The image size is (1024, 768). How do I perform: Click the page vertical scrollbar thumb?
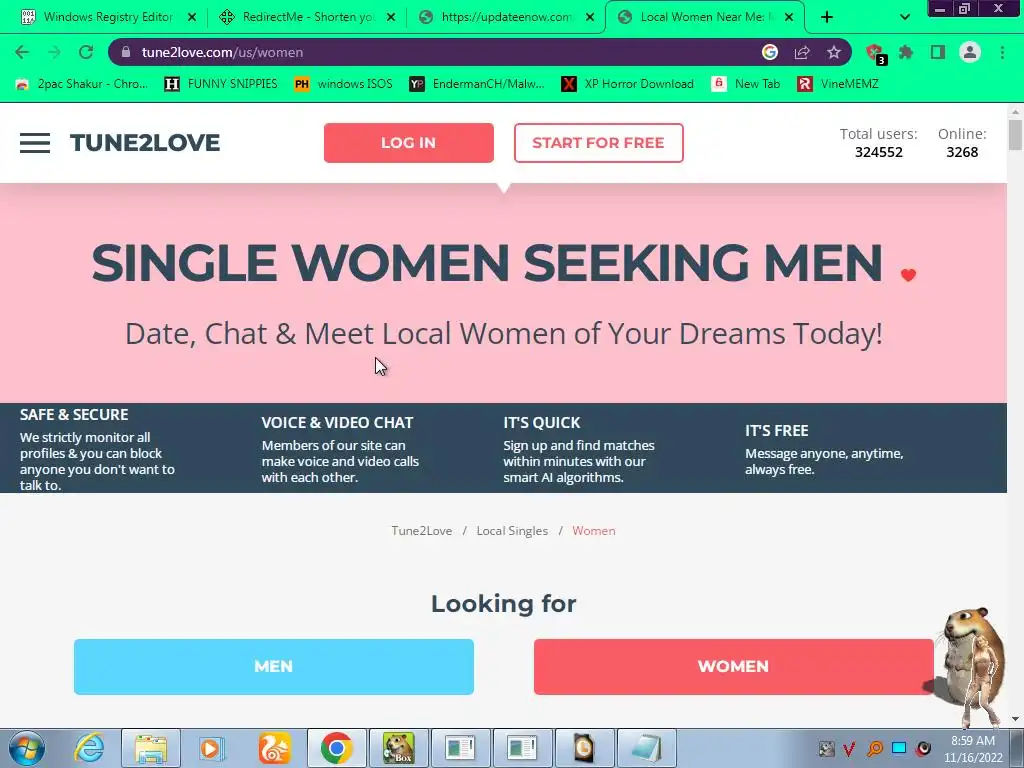pos(1015,135)
